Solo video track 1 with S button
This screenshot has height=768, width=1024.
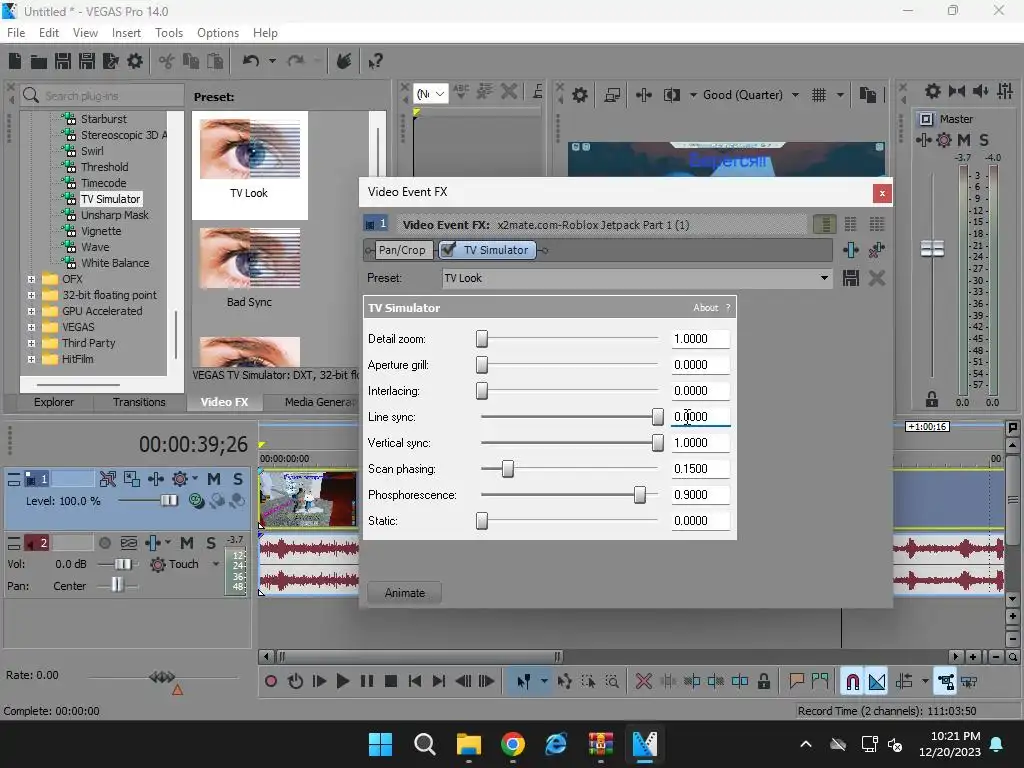(238, 479)
